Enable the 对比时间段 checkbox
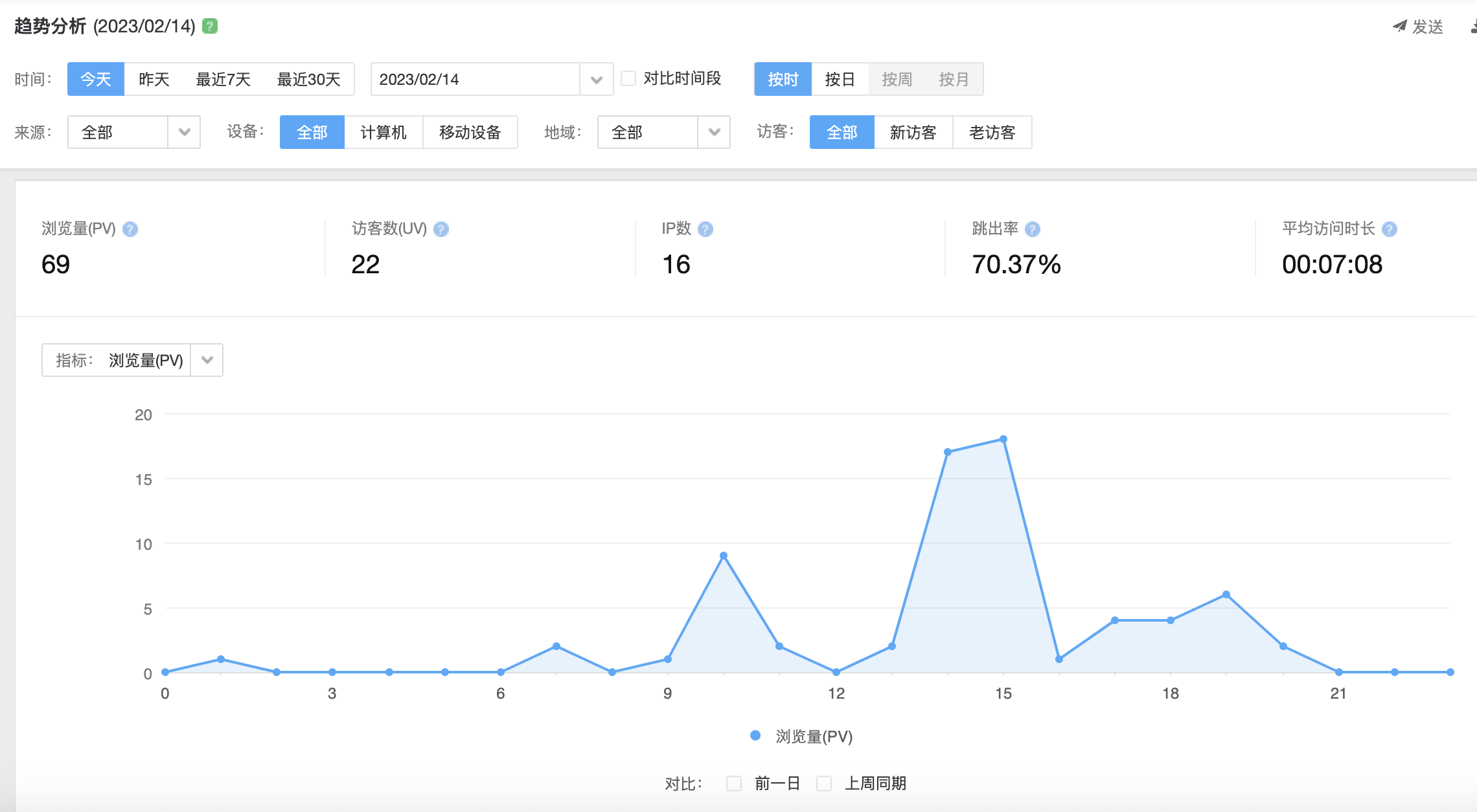The width and height of the screenshot is (1477, 812). (x=628, y=78)
